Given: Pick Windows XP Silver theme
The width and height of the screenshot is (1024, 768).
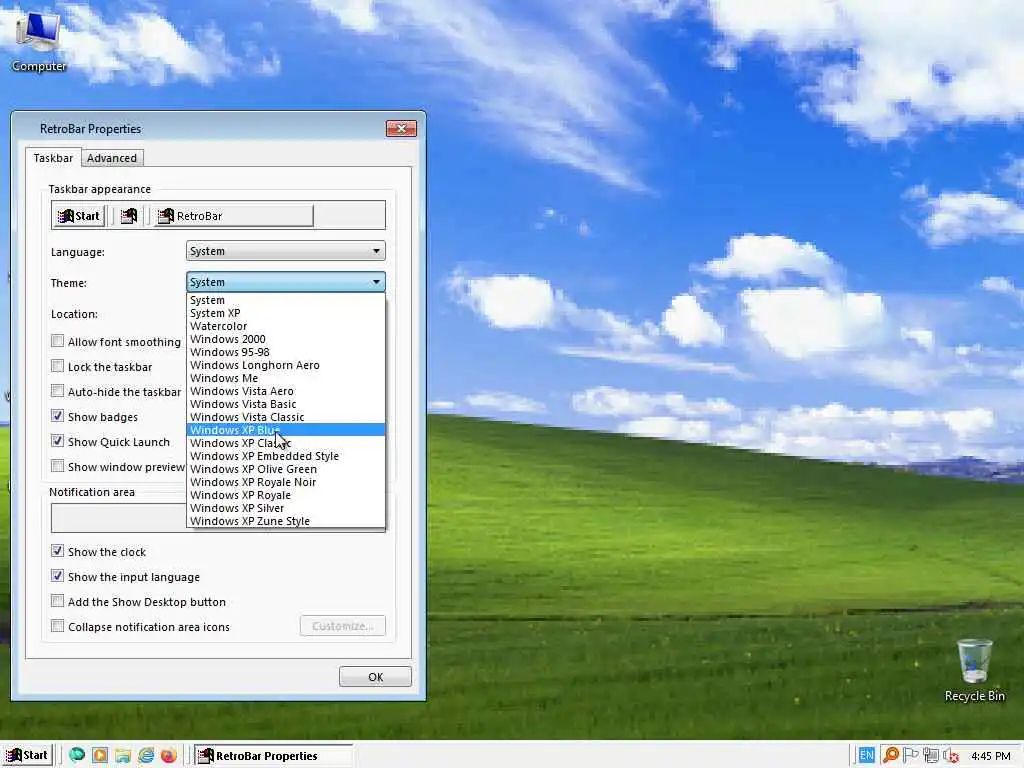Looking at the screenshot, I should tap(286, 508).
